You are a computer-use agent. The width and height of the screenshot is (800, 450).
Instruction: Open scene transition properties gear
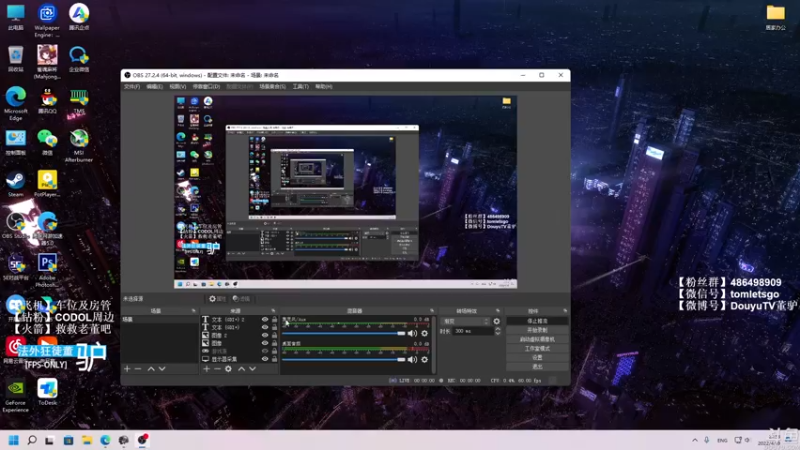[x=496, y=321]
